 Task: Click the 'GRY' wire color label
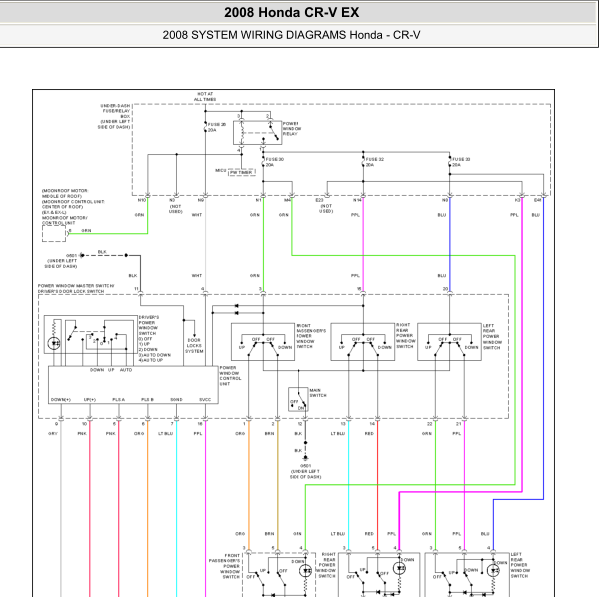click(x=53, y=434)
